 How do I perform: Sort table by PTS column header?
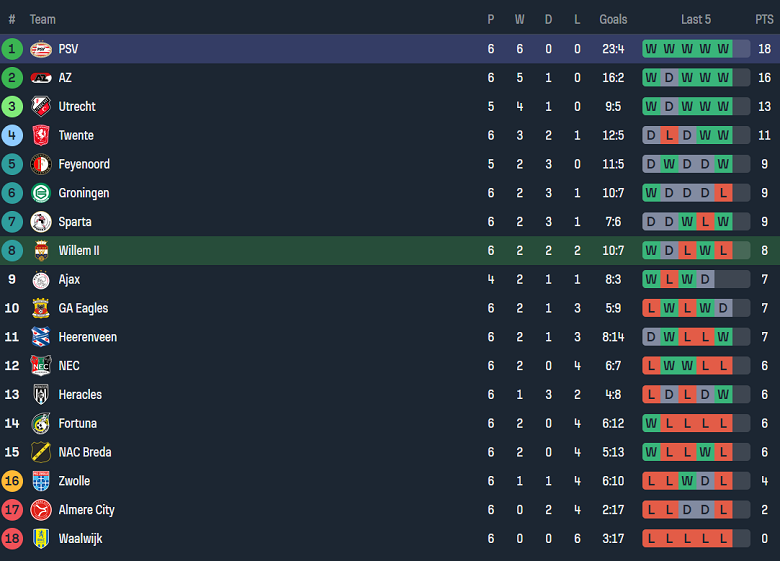pos(764,19)
